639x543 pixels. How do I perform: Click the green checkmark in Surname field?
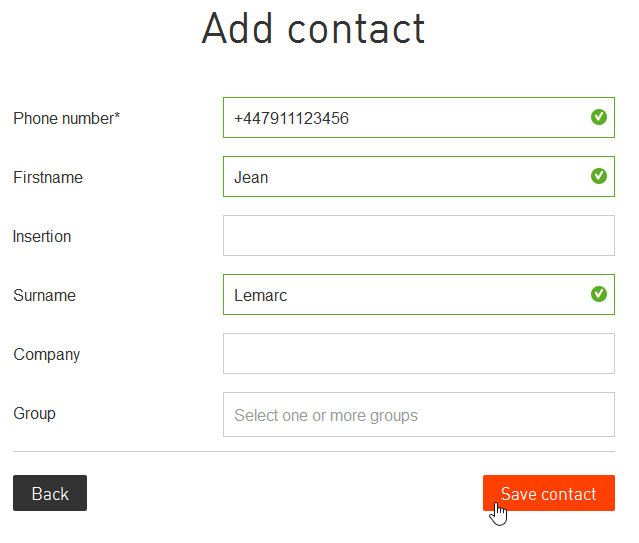click(599, 294)
